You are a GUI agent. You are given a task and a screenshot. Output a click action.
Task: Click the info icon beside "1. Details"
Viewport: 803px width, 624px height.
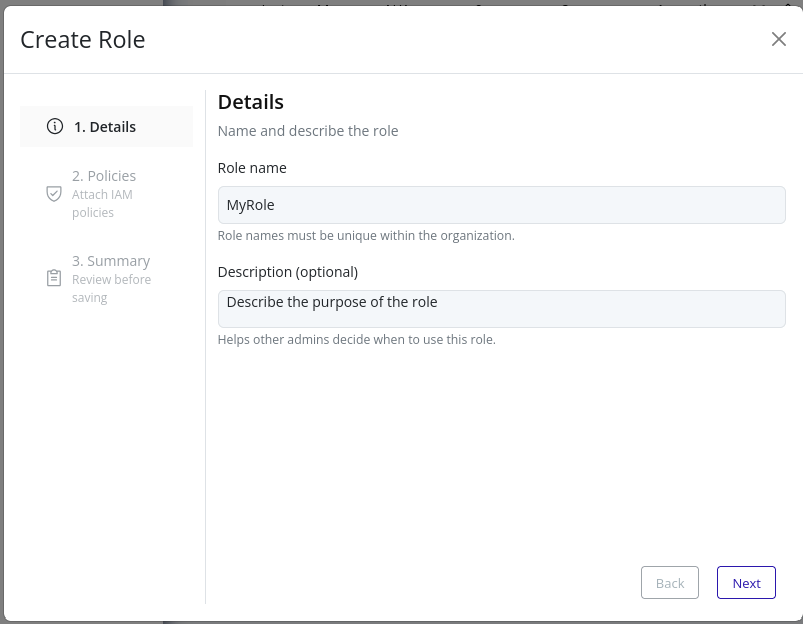53,126
